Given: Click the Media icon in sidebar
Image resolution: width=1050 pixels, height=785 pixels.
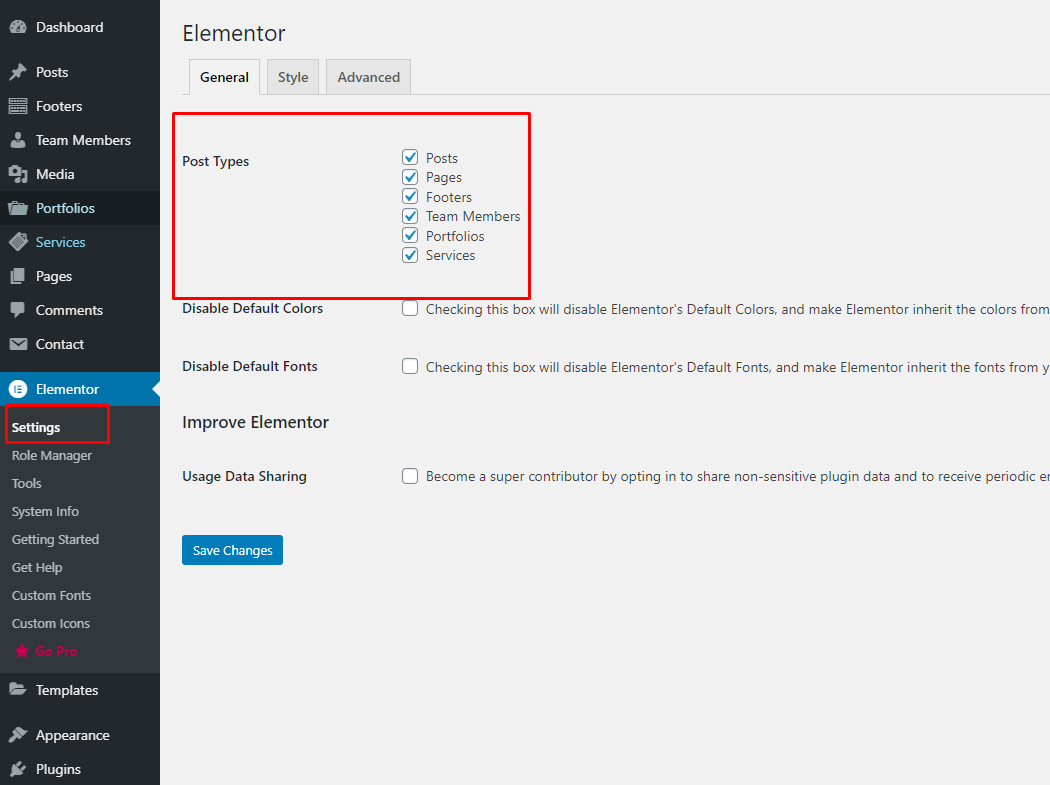Looking at the screenshot, I should 18,174.
